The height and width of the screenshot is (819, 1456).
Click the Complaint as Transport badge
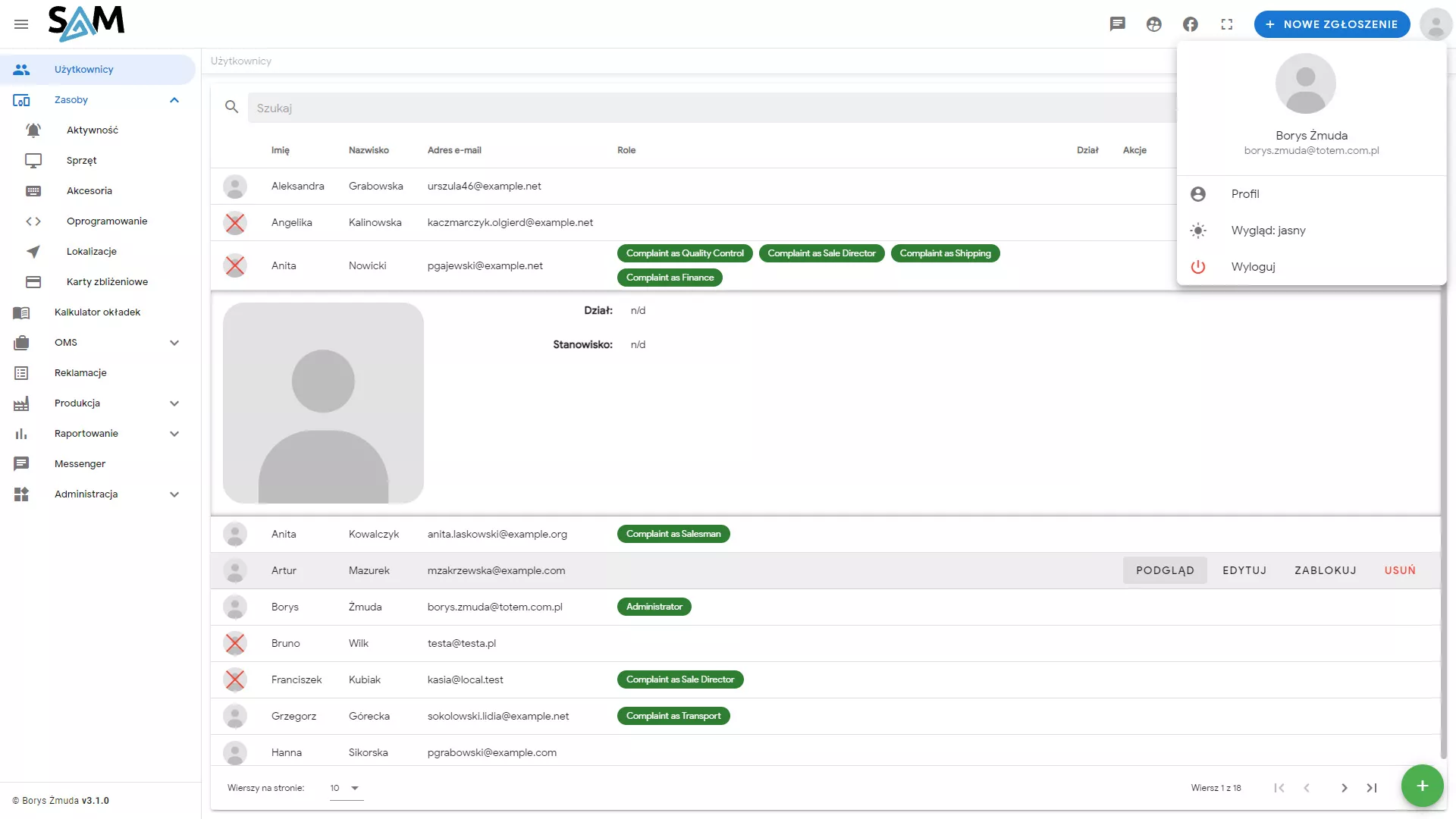point(673,716)
